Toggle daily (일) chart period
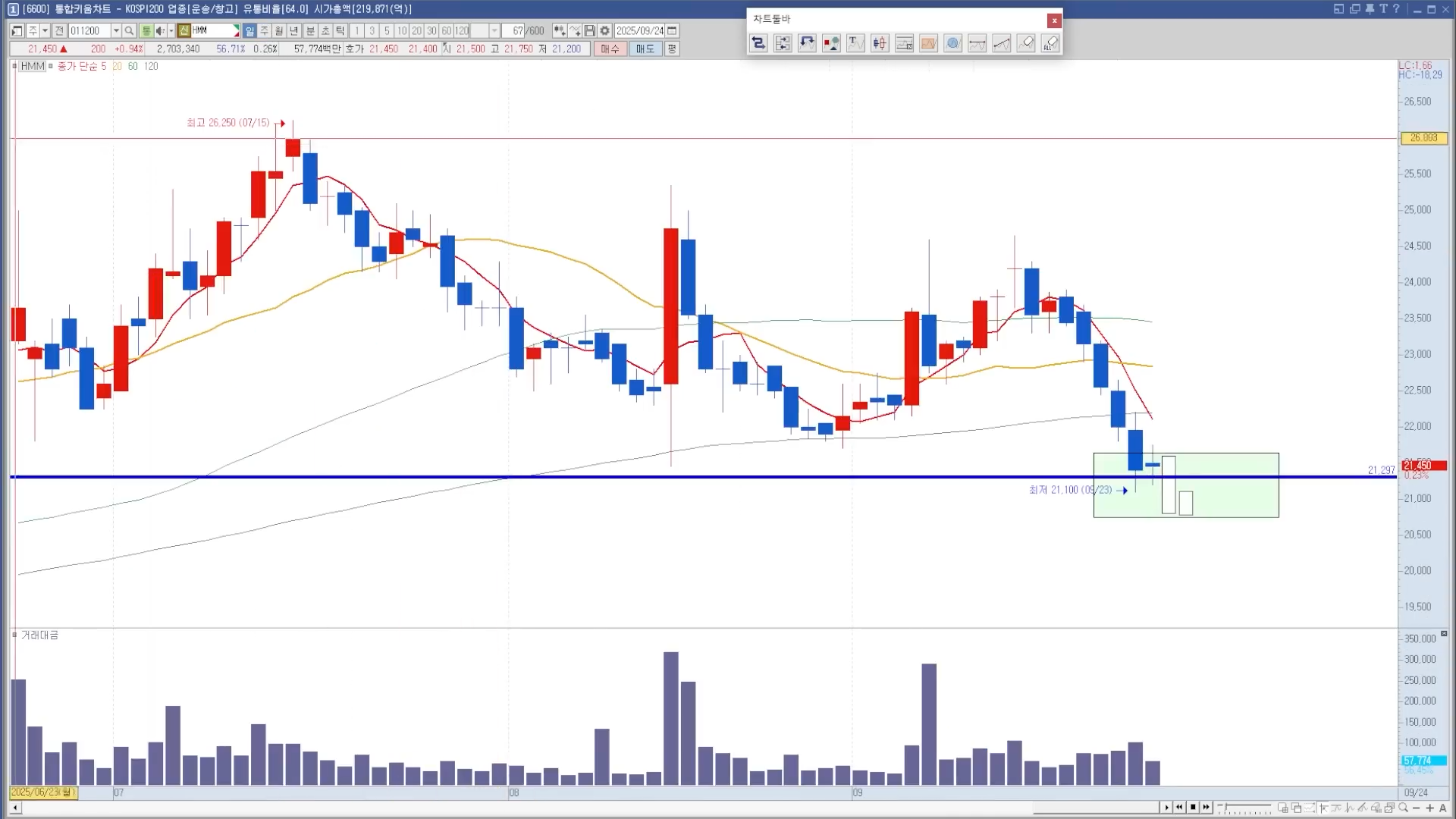This screenshot has width=1456, height=819. click(249, 30)
